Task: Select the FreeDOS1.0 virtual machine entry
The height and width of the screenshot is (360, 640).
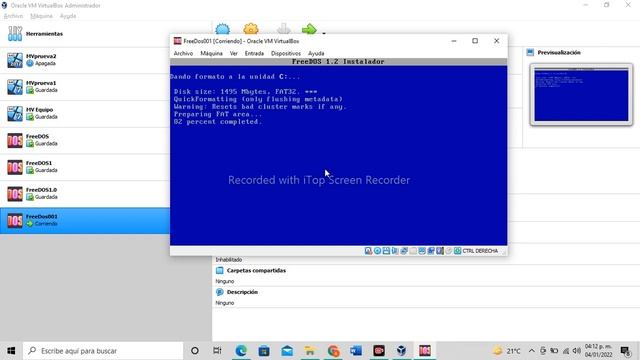Action: [x=85, y=194]
